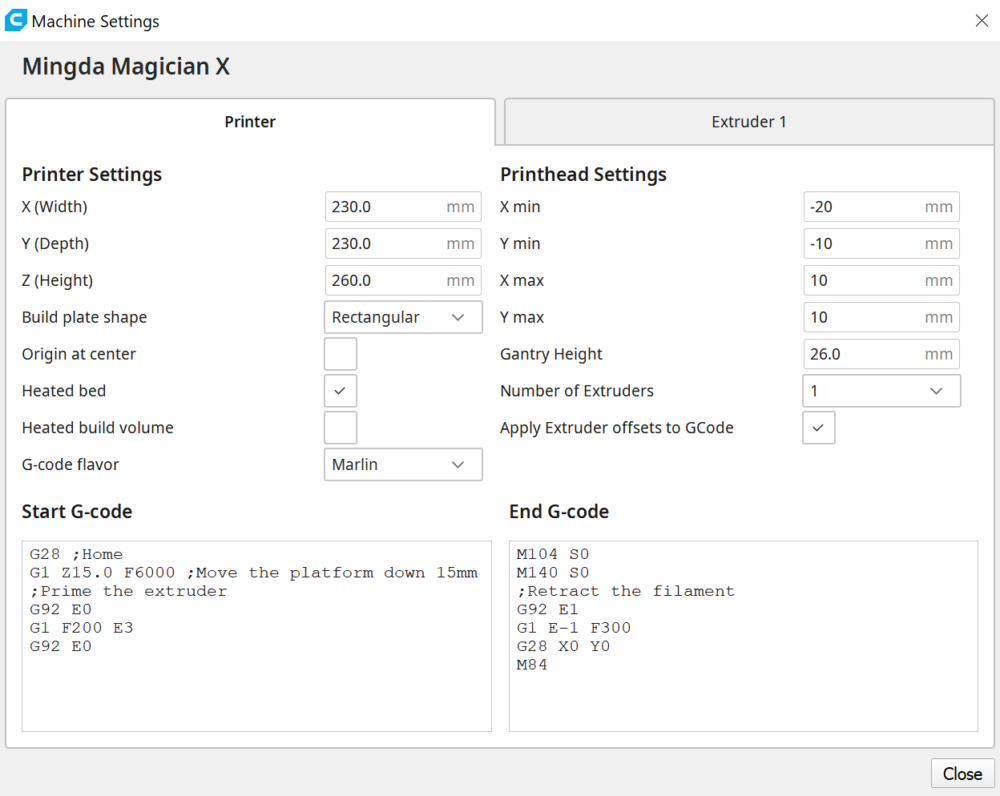This screenshot has width=1000, height=796.
Task: Click the 'Printhead Settings' section heading
Action: 583,175
